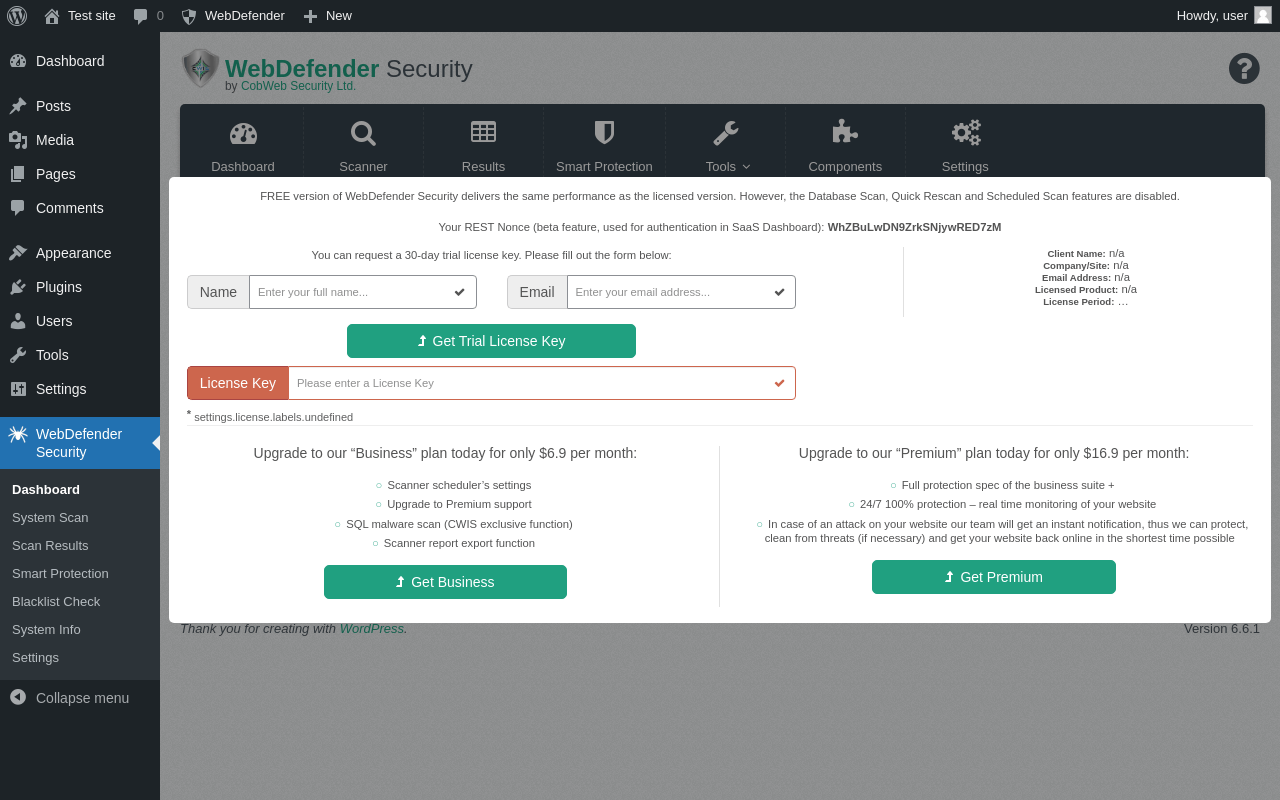Click 'Full protection spec of the business suite +'
1280x800 pixels.
click(1008, 485)
